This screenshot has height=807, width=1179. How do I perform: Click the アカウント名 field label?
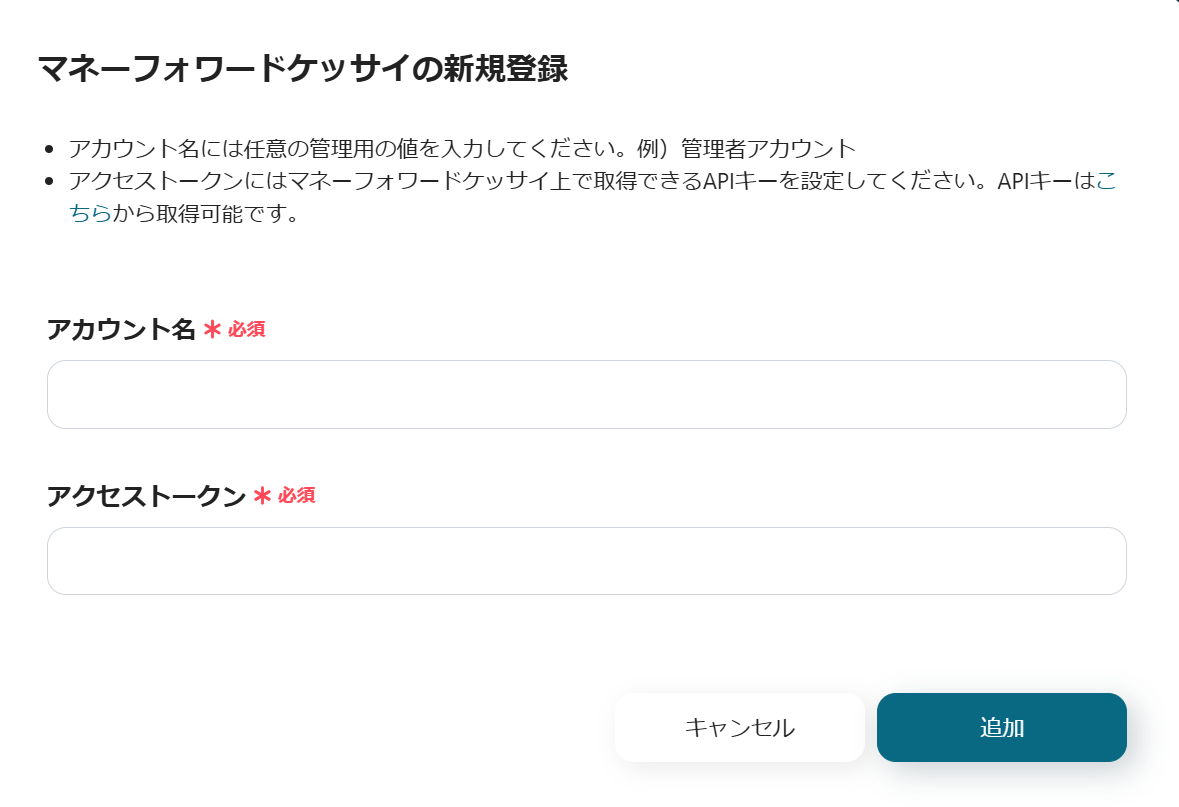pos(121,330)
